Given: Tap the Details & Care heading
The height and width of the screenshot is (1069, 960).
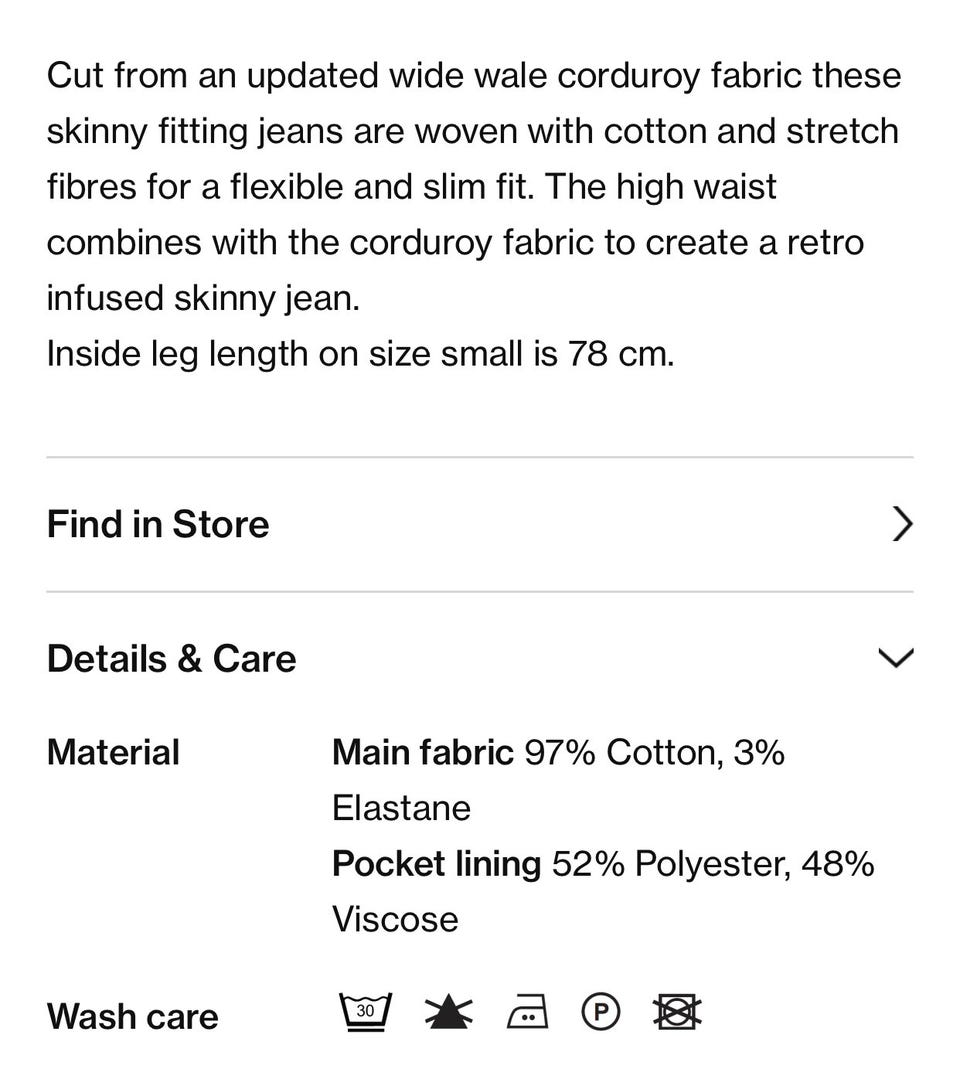Looking at the screenshot, I should (171, 658).
